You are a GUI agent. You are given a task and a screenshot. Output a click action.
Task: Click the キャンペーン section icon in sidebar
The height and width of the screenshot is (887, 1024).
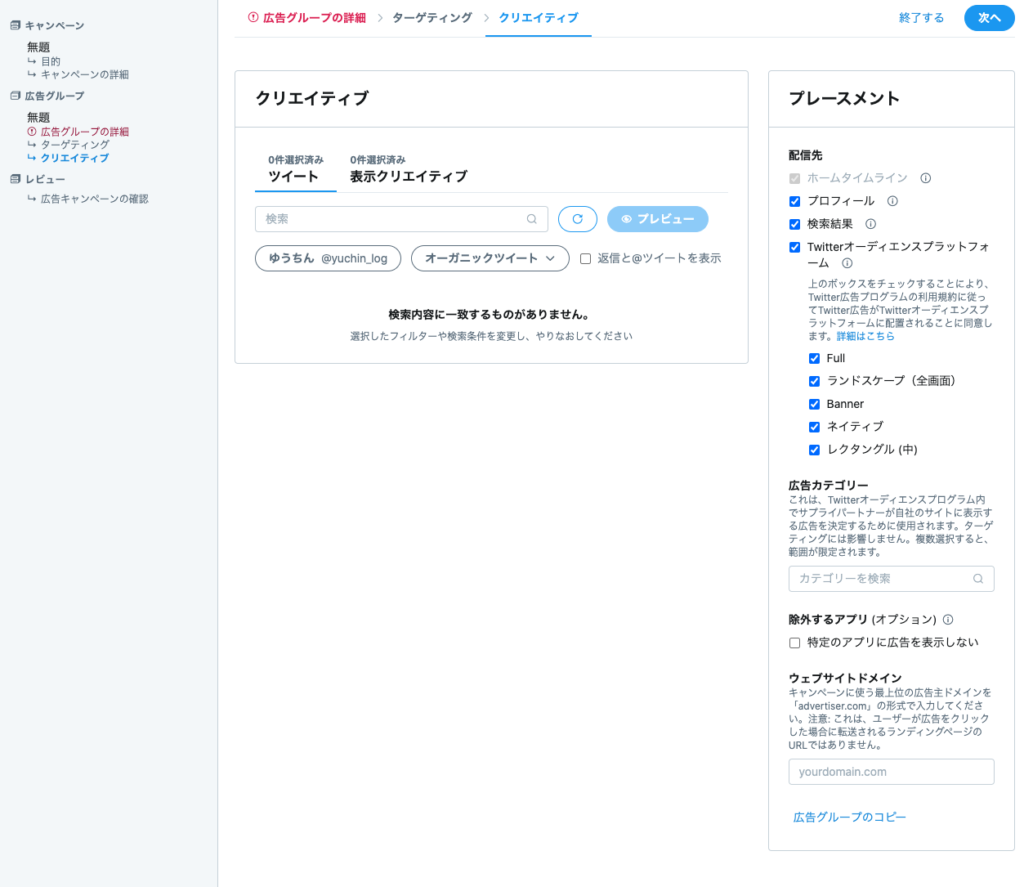[15, 25]
